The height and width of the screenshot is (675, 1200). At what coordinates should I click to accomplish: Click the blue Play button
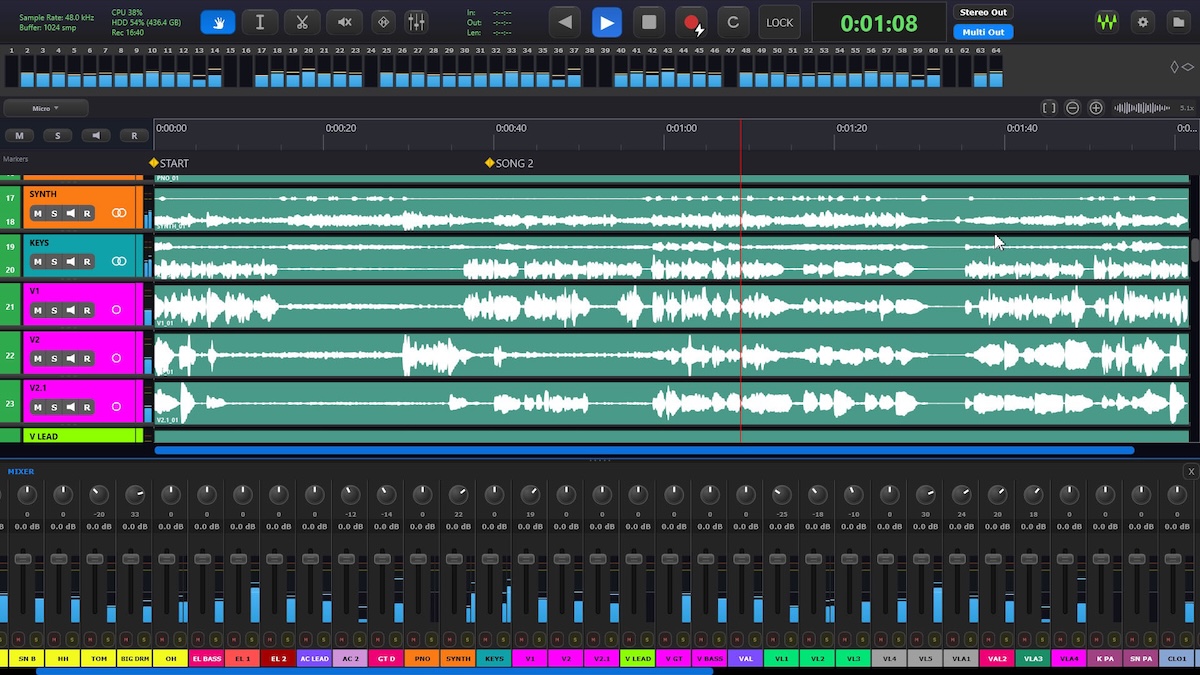coord(606,22)
